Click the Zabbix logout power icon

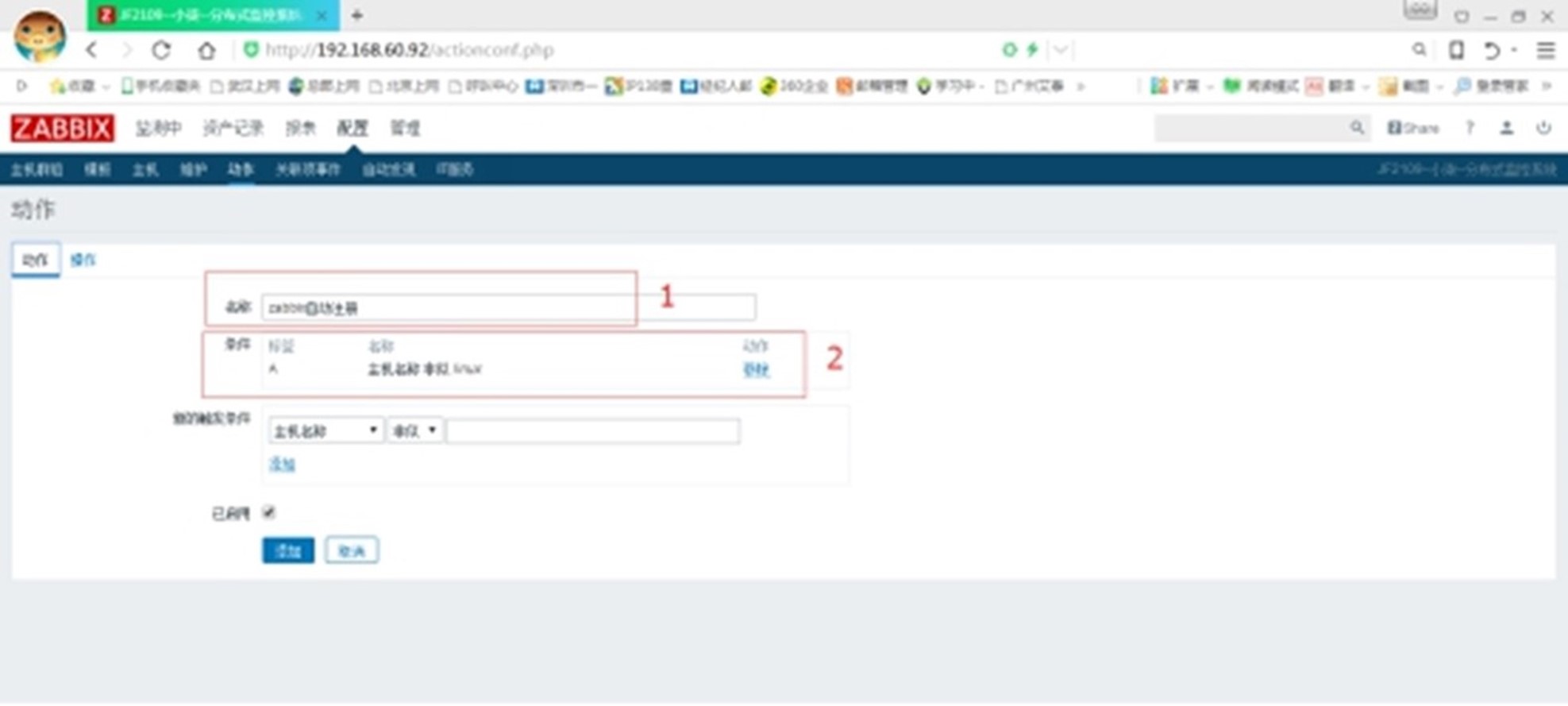(1543, 128)
